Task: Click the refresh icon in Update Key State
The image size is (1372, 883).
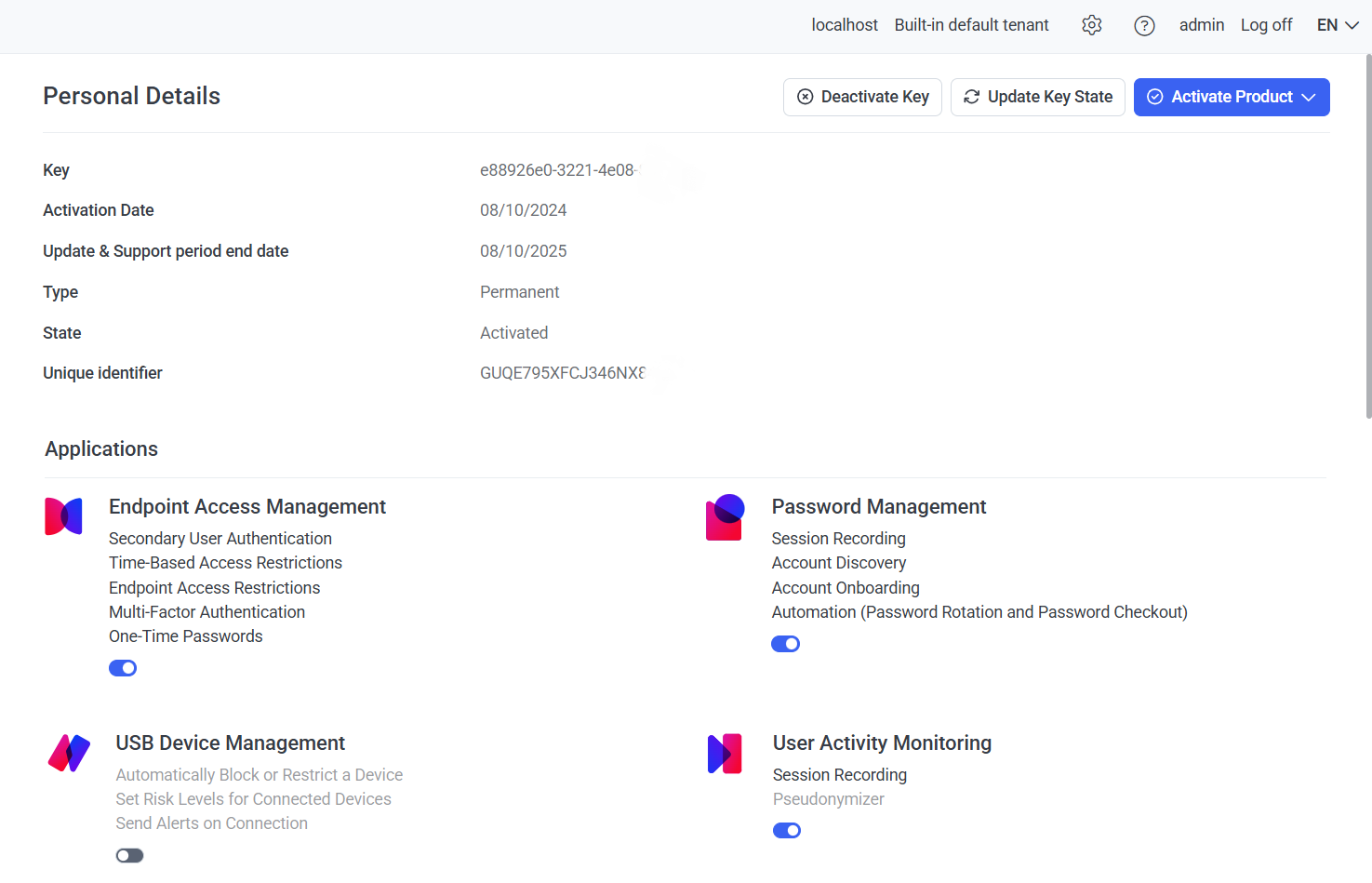Action: click(971, 97)
